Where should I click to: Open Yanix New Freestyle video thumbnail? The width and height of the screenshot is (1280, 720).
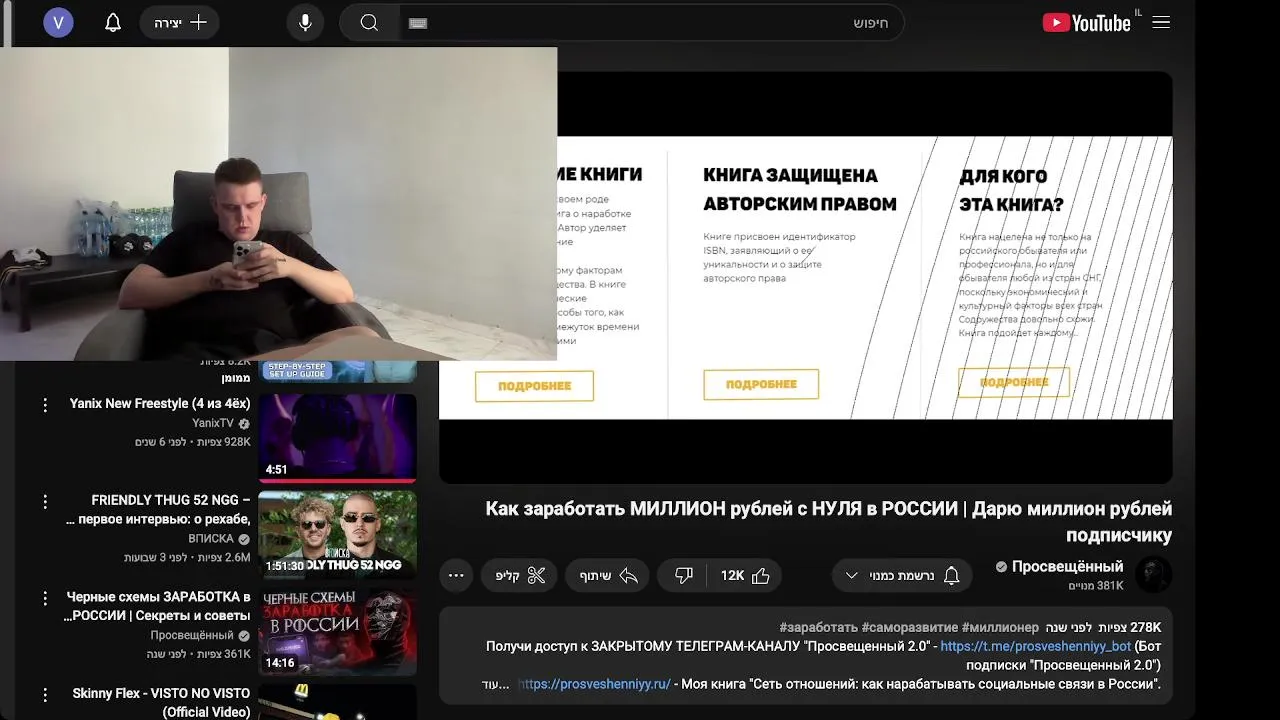338,438
